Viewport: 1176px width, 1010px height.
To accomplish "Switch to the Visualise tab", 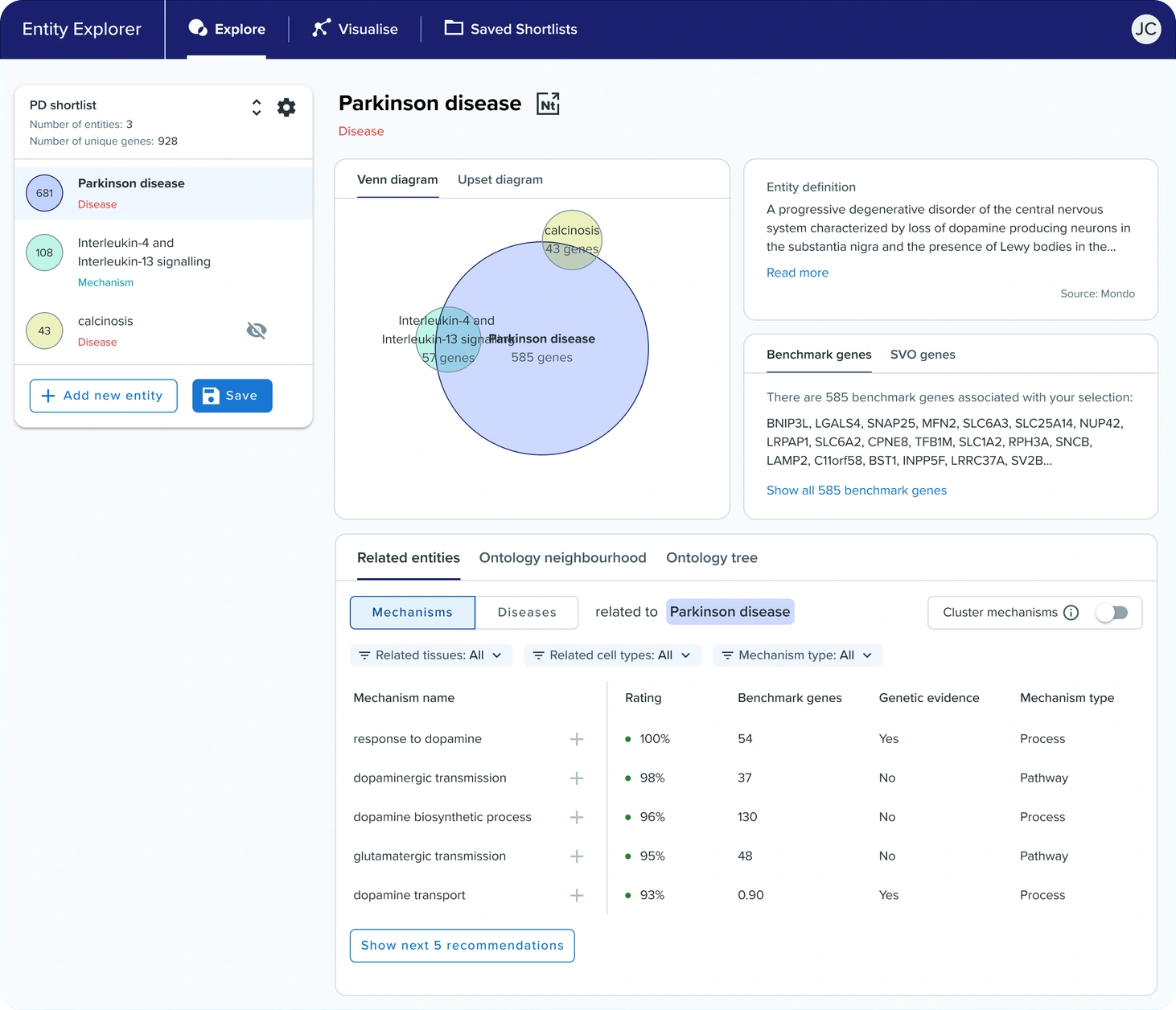I will (x=355, y=29).
